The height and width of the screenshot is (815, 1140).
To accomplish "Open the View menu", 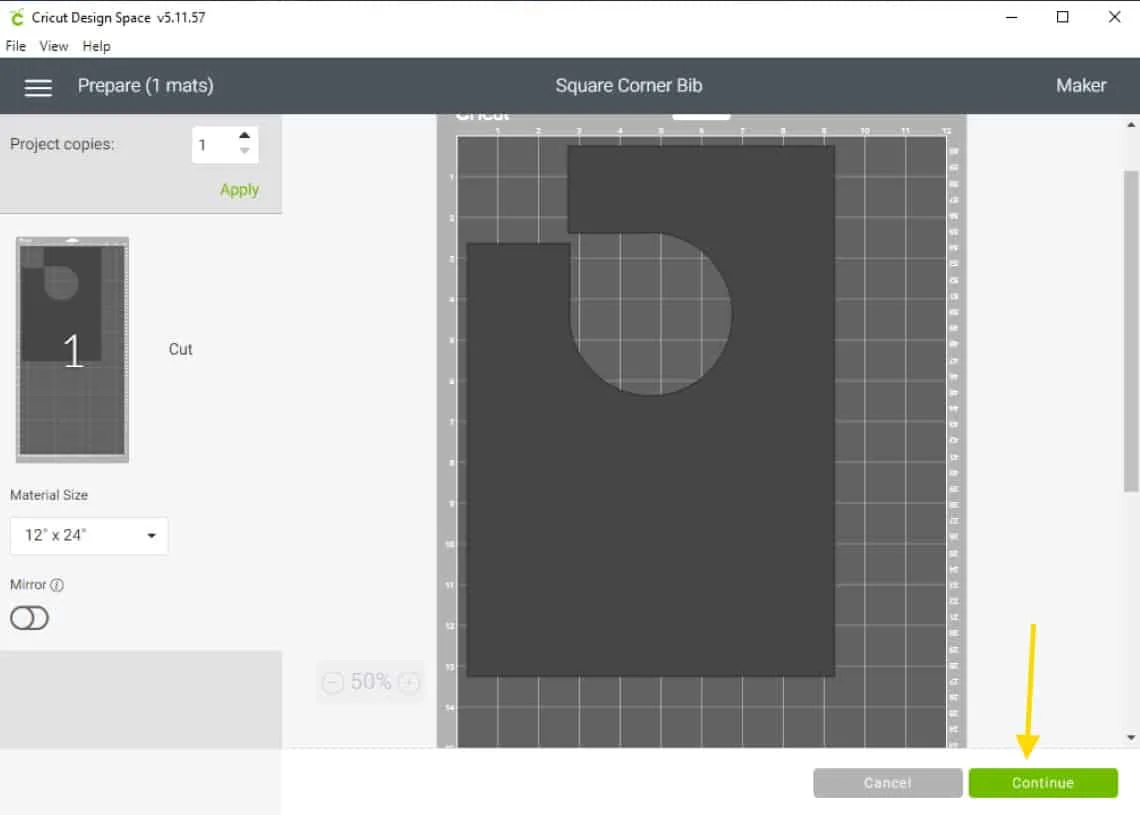I will tap(54, 47).
